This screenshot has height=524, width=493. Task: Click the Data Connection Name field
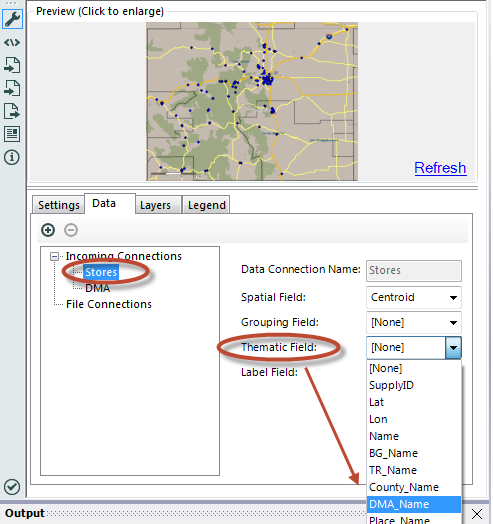click(414, 270)
